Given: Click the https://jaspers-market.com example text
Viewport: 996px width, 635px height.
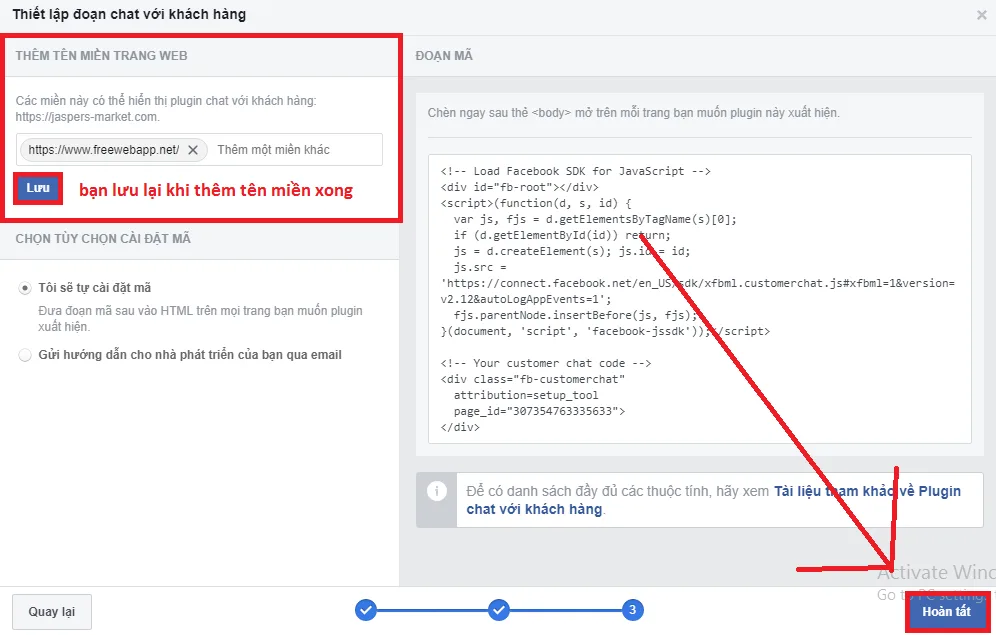Looking at the screenshot, I should 88,117.
